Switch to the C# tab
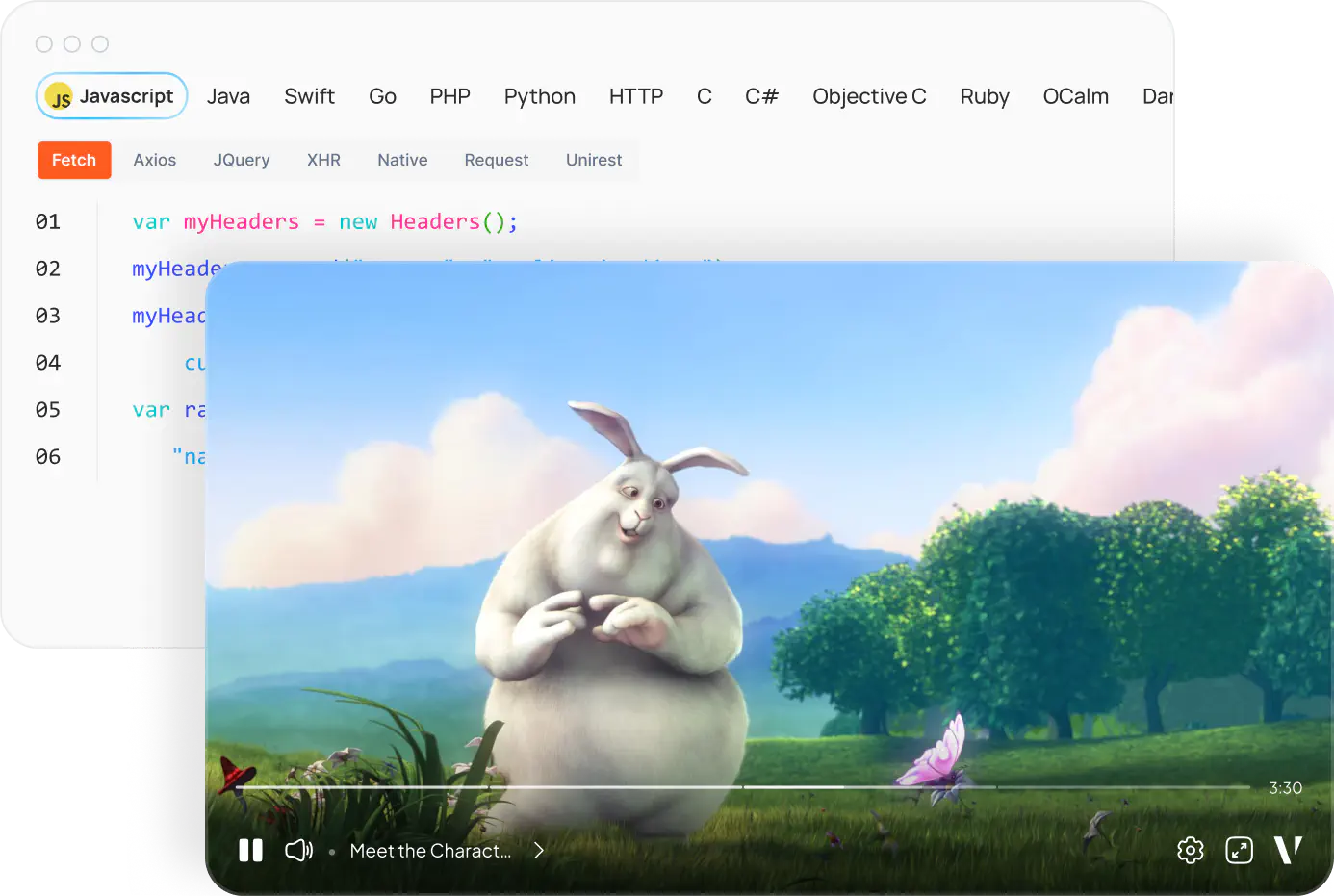 761,96
